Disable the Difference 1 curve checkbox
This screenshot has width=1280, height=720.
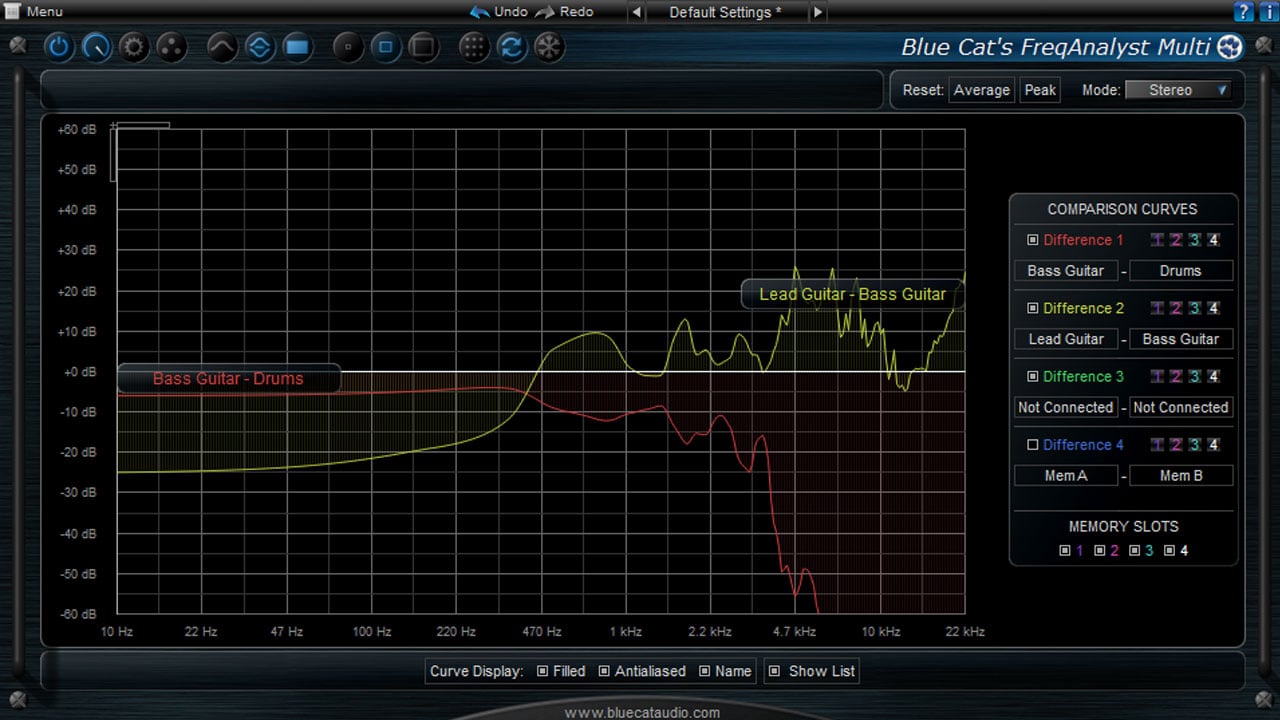pyautogui.click(x=1033, y=240)
